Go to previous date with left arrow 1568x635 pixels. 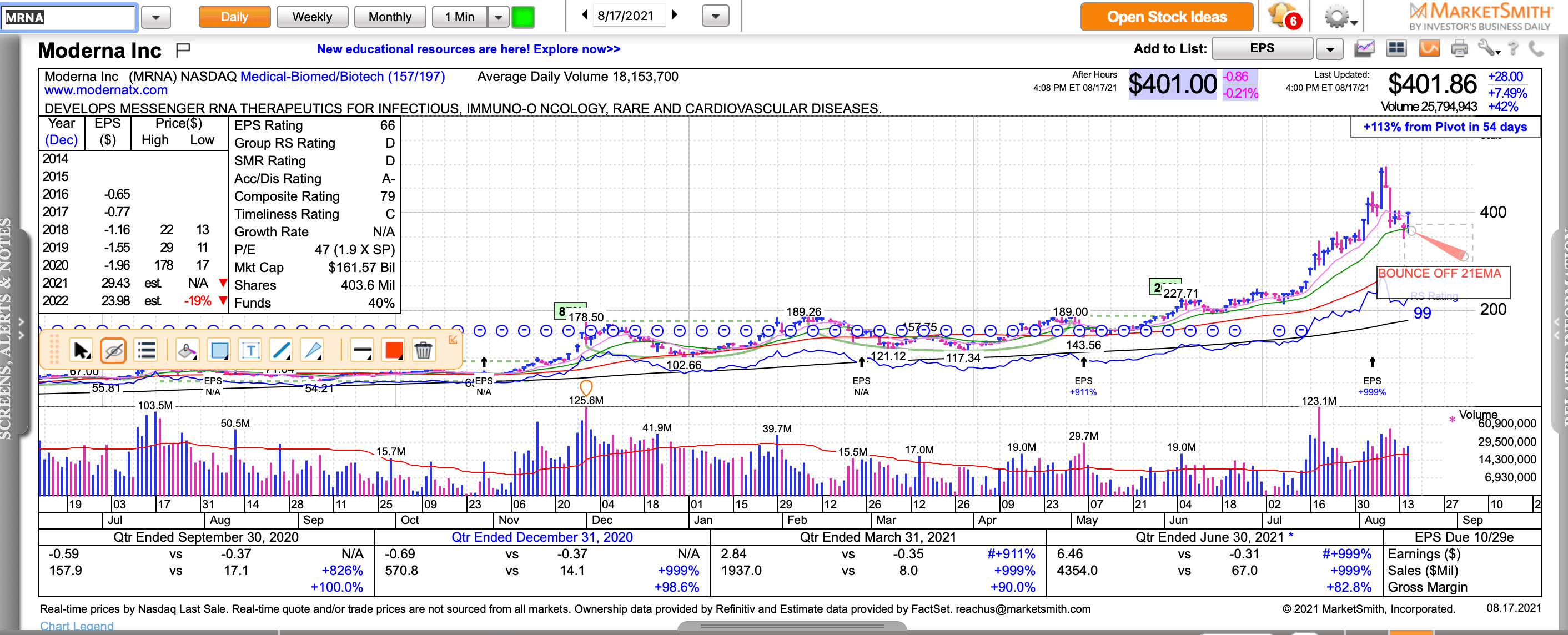pyautogui.click(x=585, y=14)
